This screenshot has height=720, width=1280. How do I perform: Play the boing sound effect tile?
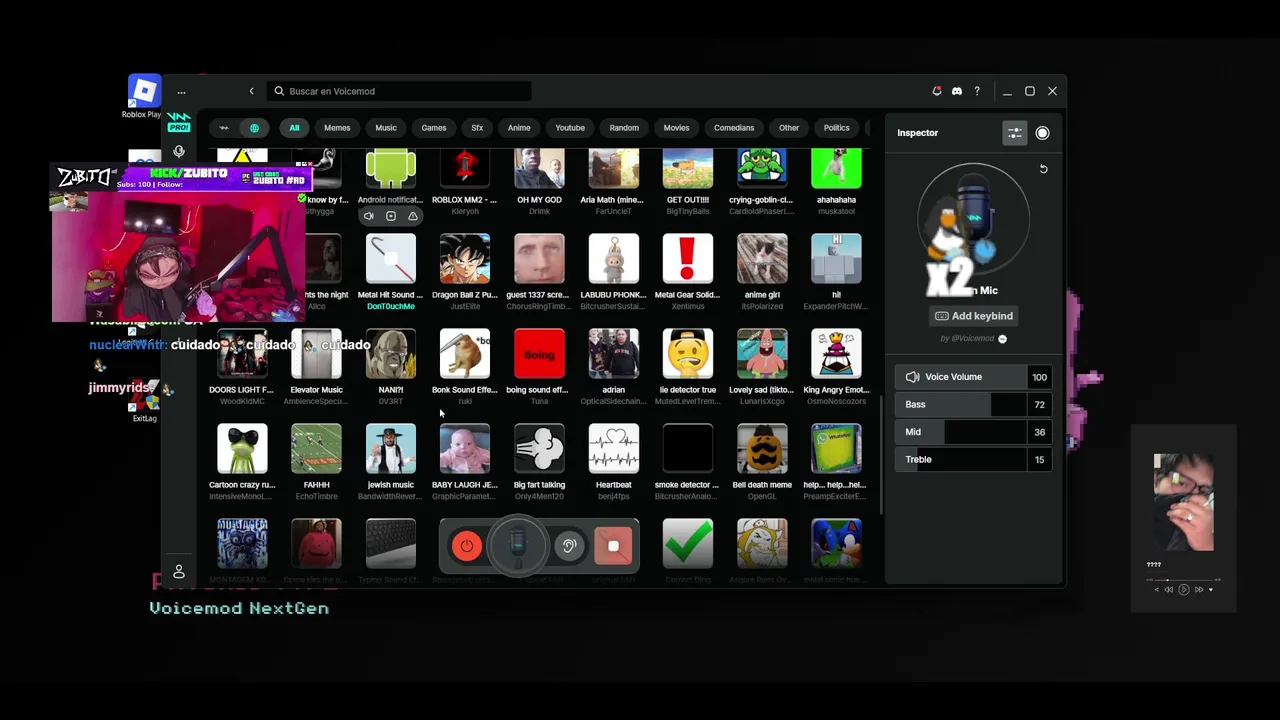pyautogui.click(x=539, y=354)
